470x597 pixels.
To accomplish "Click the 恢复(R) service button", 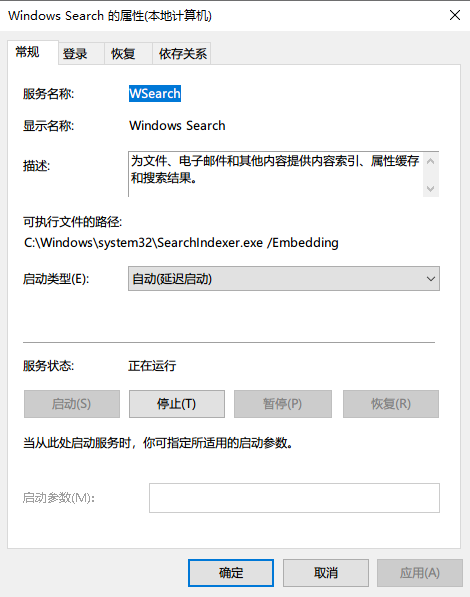I will (x=391, y=404).
